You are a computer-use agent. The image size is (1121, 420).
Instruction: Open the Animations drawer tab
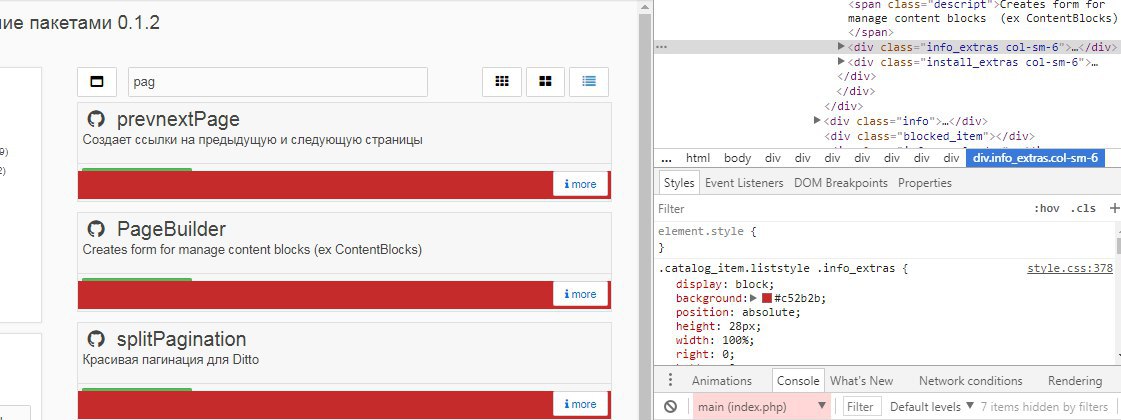click(x=721, y=381)
